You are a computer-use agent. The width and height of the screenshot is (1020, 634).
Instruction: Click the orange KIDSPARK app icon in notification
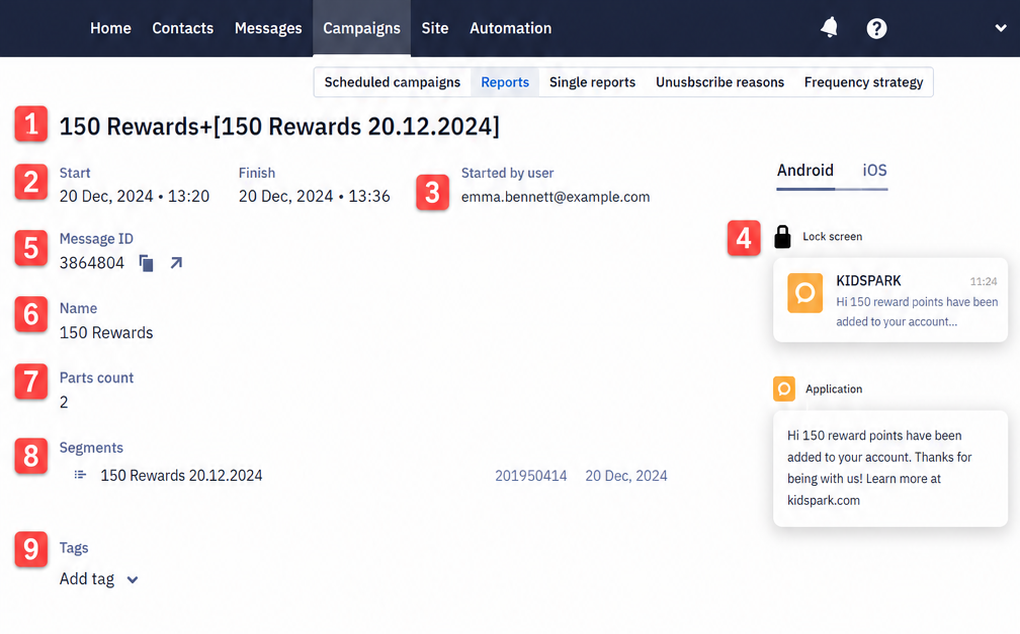(805, 293)
